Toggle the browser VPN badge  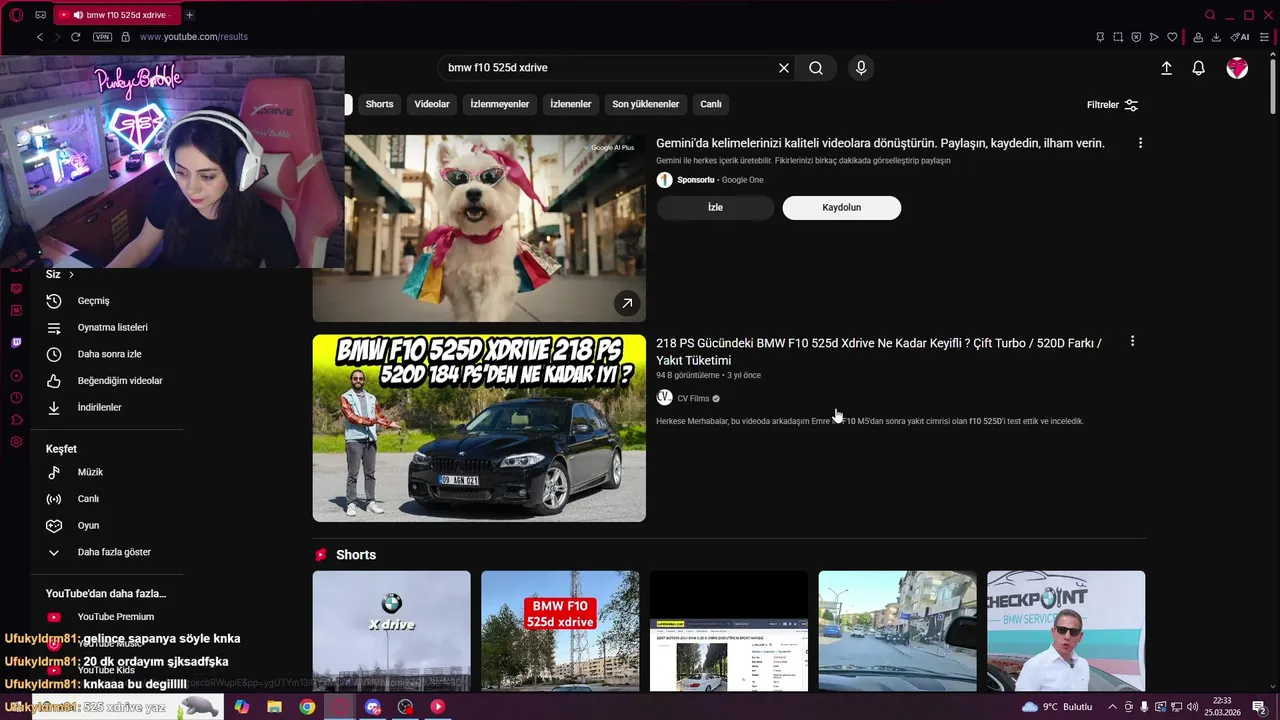tap(102, 37)
